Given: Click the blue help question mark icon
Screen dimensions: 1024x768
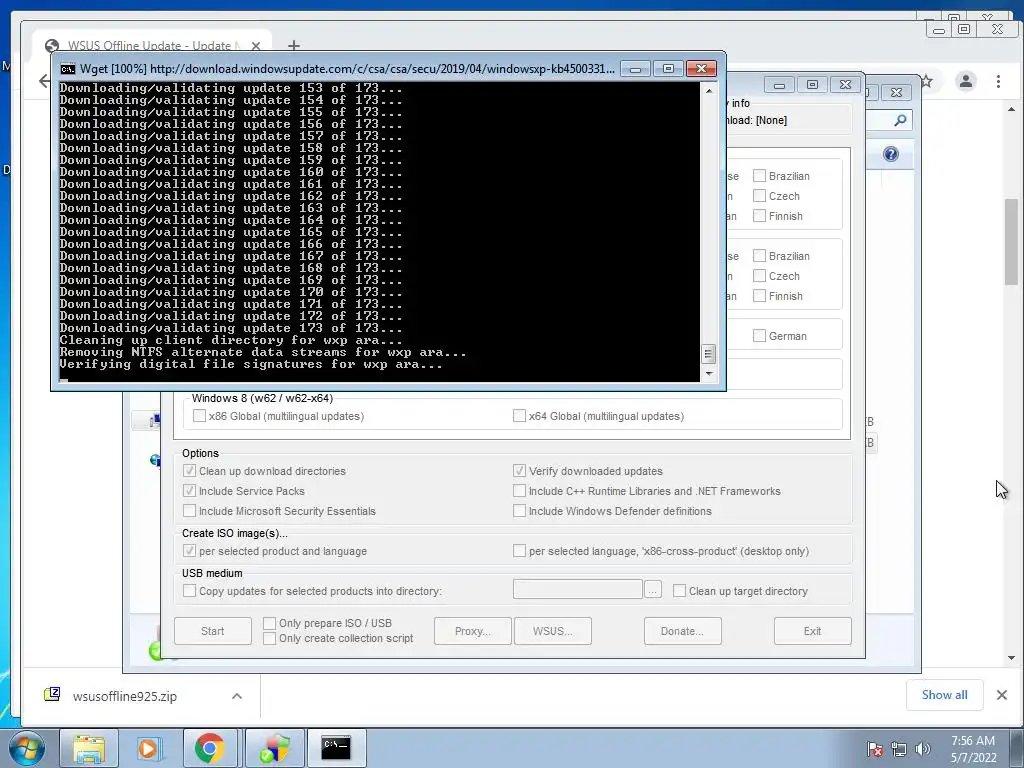Looking at the screenshot, I should (891, 154).
